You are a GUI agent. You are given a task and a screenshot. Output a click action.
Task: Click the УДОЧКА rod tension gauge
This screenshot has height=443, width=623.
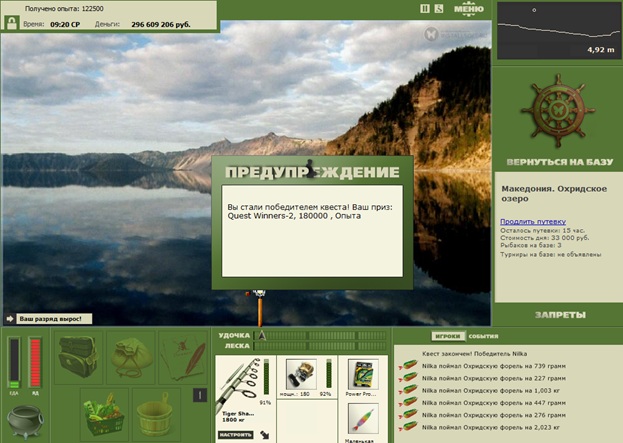click(320, 336)
